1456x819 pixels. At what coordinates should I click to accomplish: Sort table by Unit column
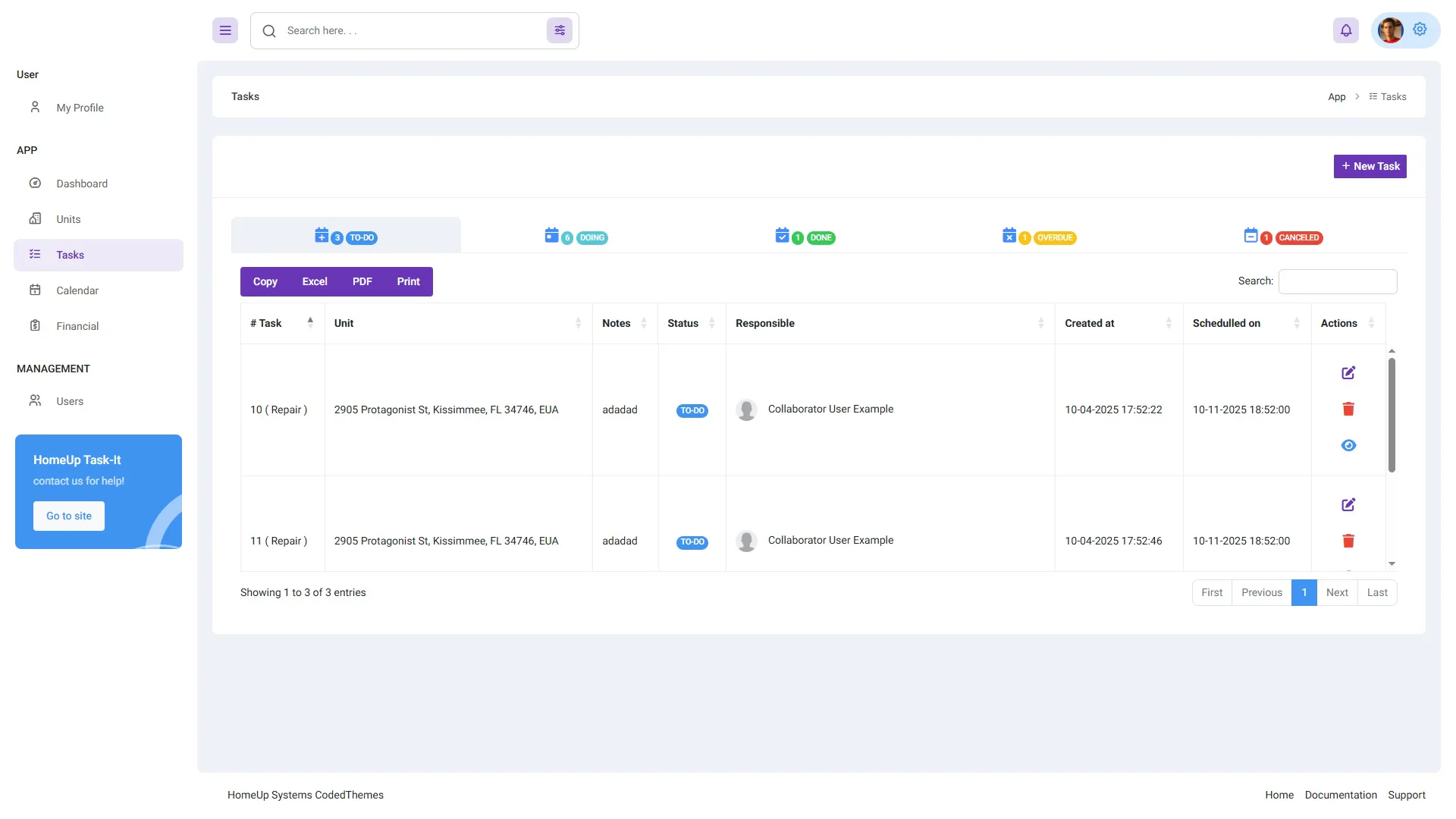458,324
